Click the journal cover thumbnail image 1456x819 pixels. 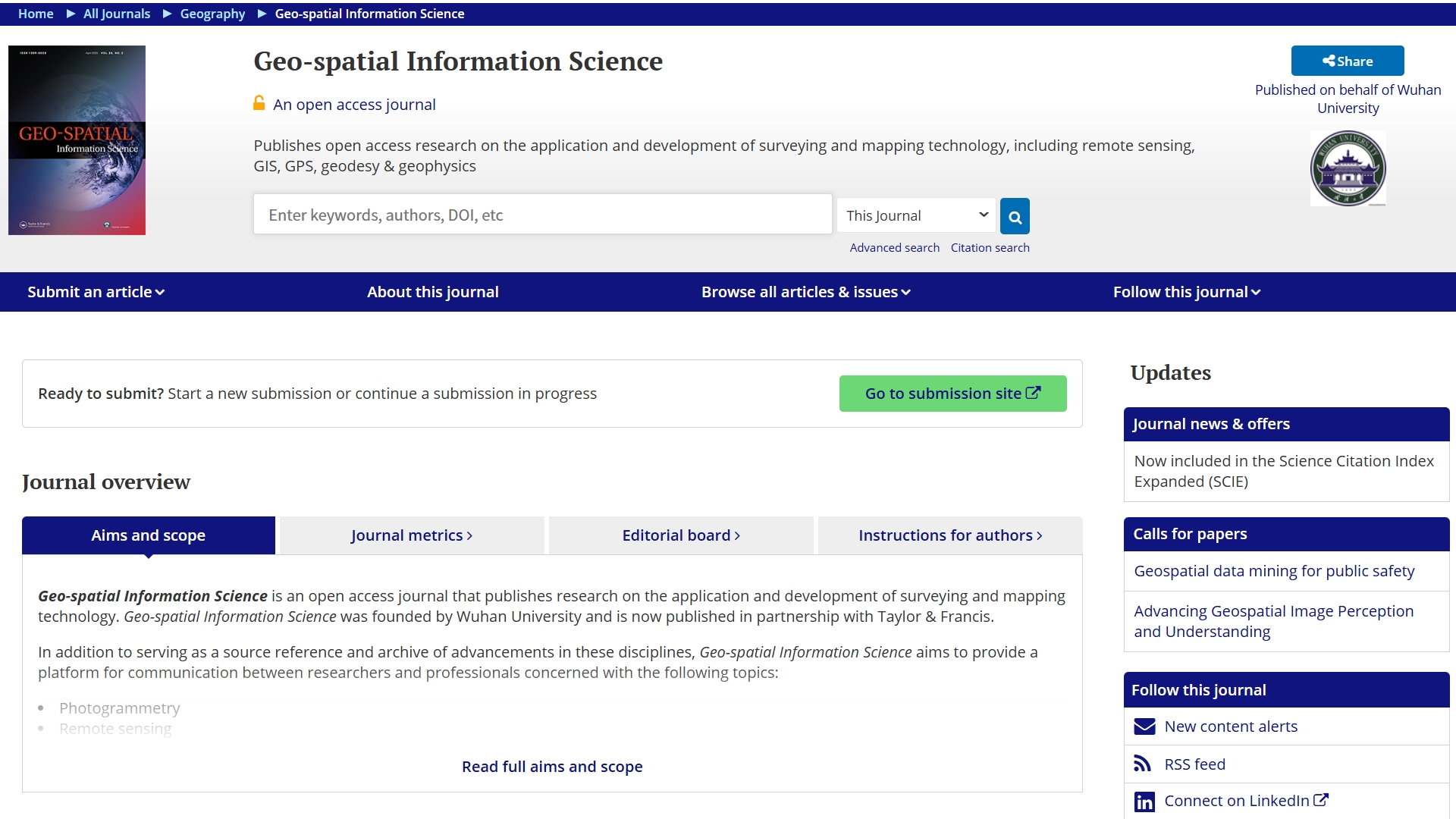click(x=77, y=140)
